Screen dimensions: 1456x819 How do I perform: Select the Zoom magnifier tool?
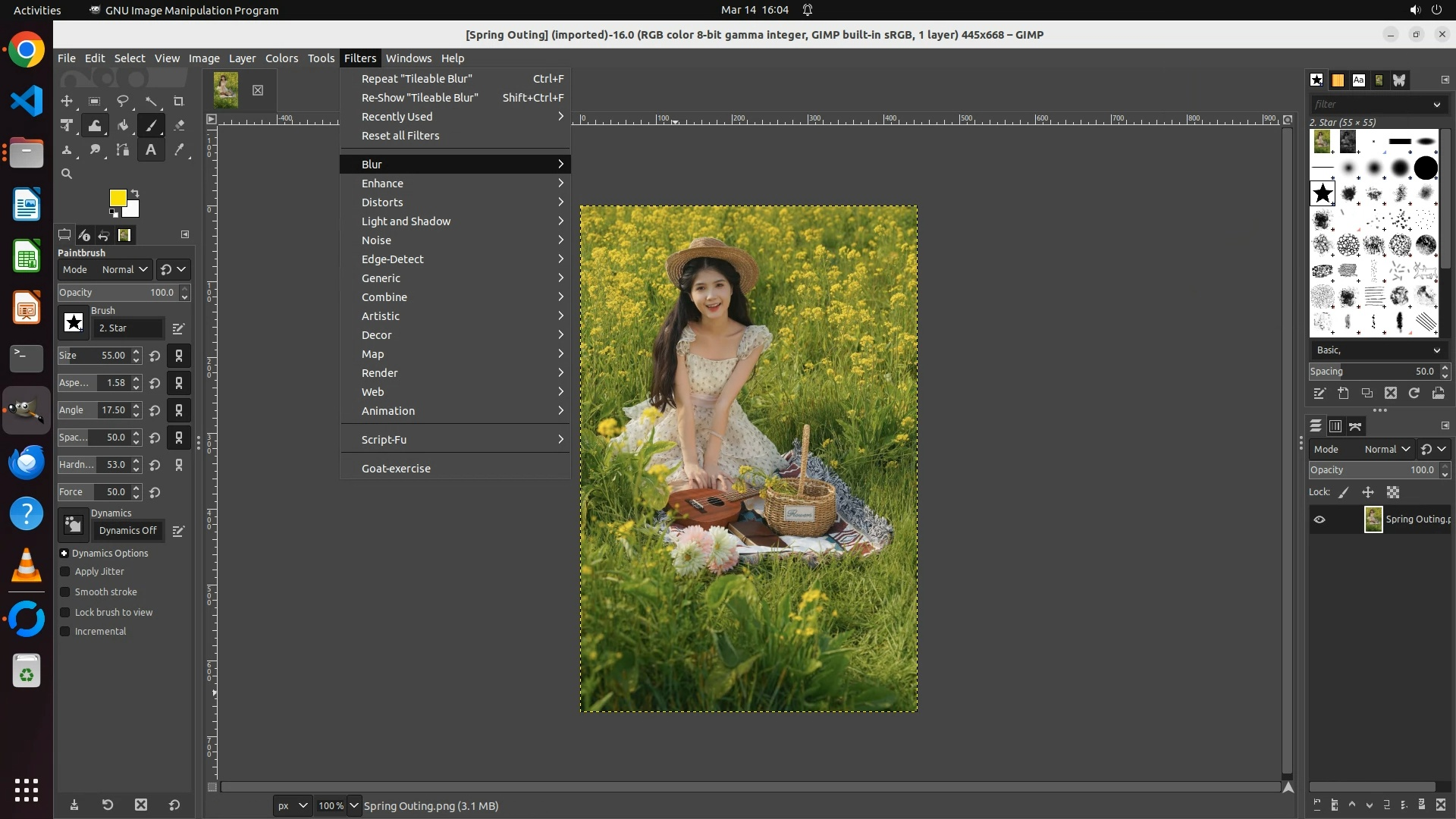click(x=67, y=174)
